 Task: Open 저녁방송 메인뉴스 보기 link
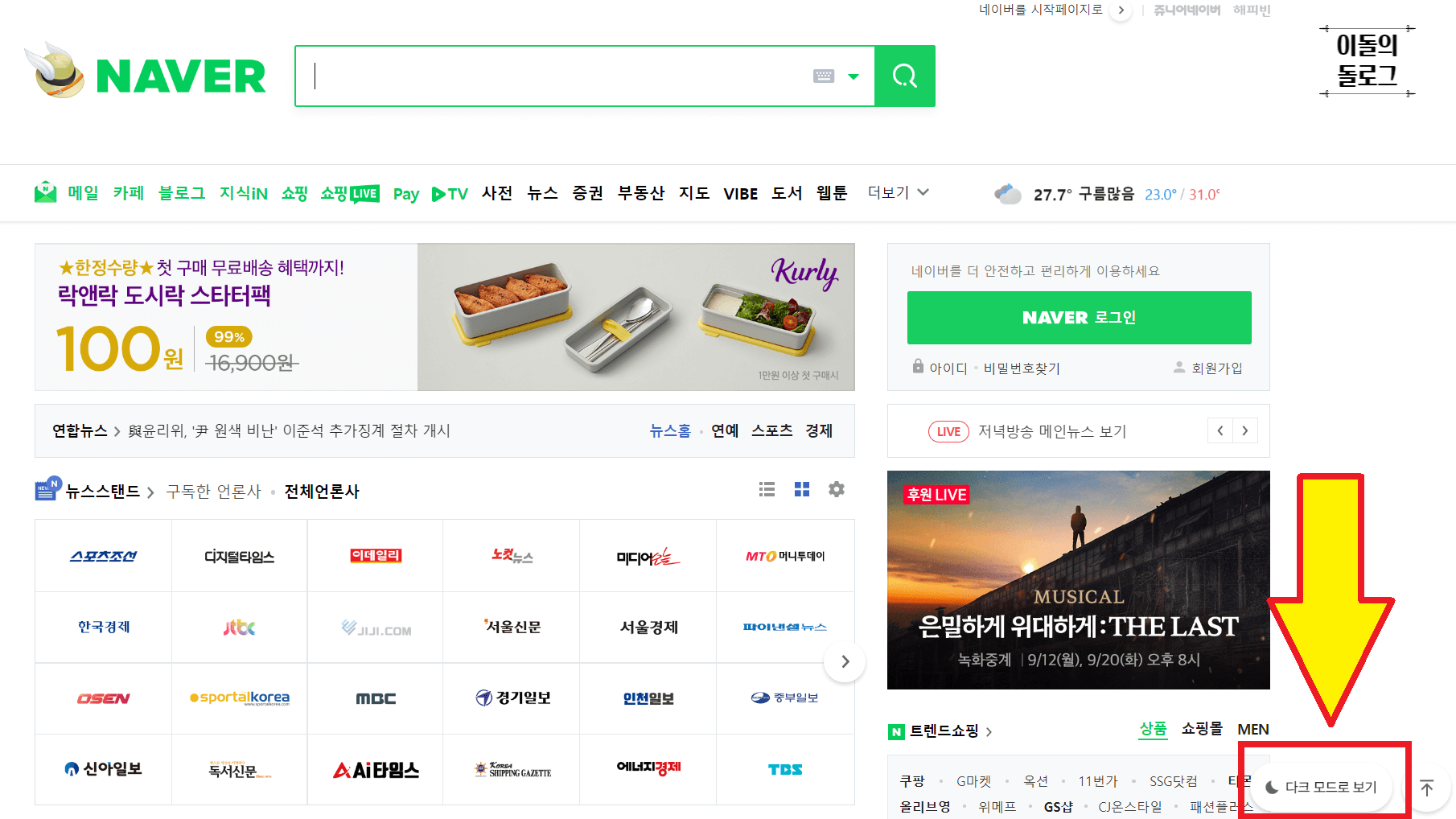point(1052,431)
